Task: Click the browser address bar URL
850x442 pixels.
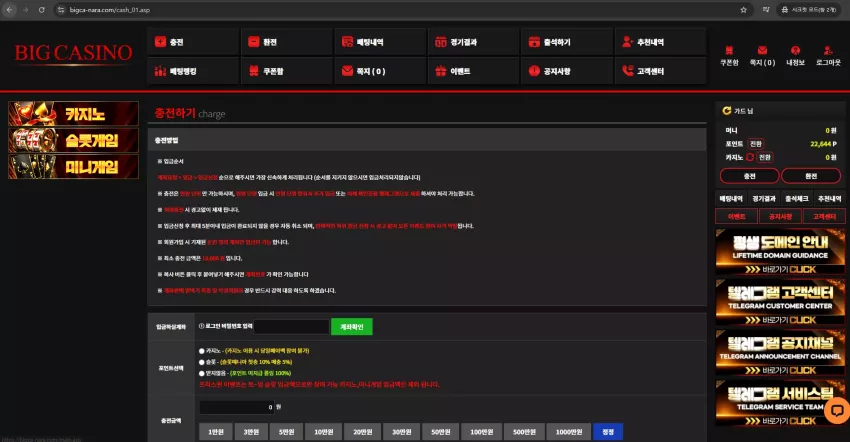Action: [110, 10]
